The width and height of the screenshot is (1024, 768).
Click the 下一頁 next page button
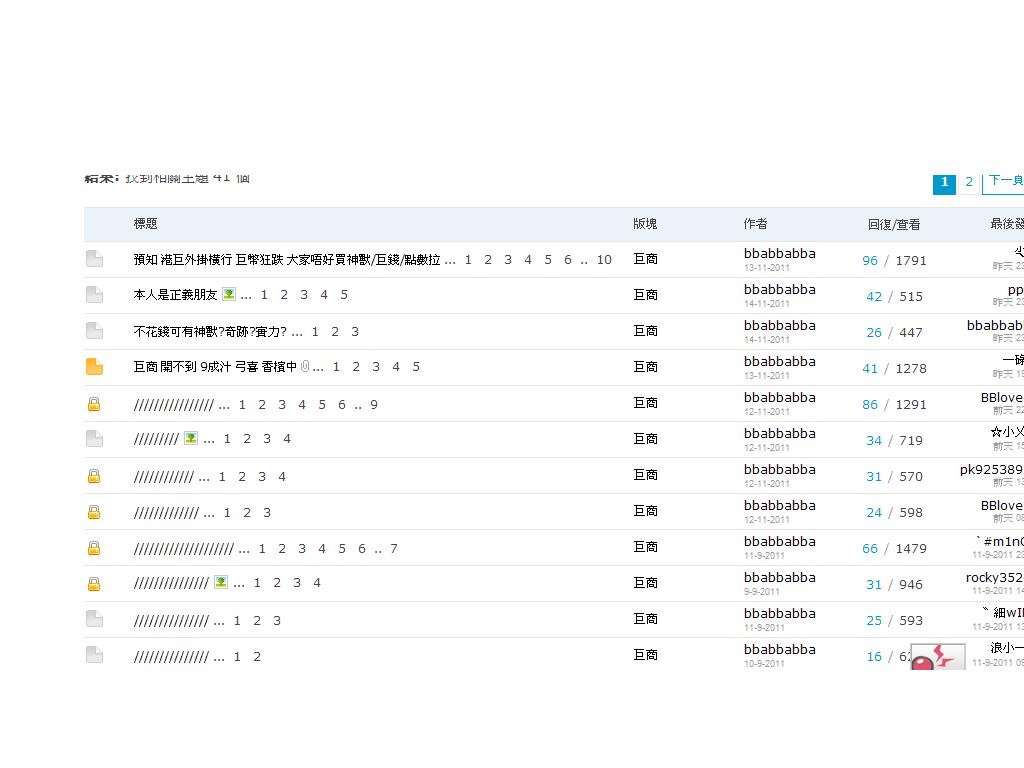[1004, 182]
